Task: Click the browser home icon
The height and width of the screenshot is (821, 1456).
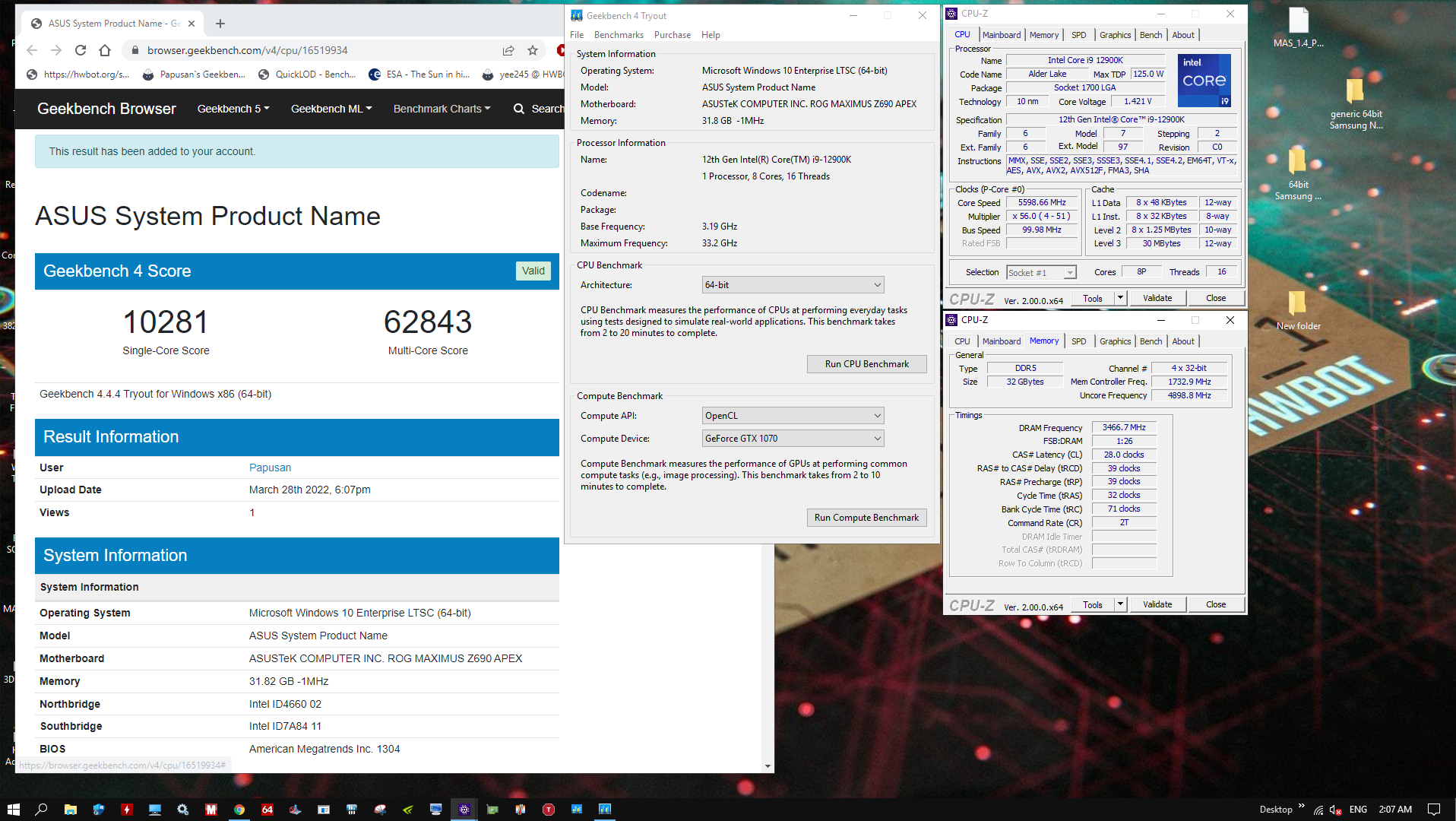Action: [105, 50]
